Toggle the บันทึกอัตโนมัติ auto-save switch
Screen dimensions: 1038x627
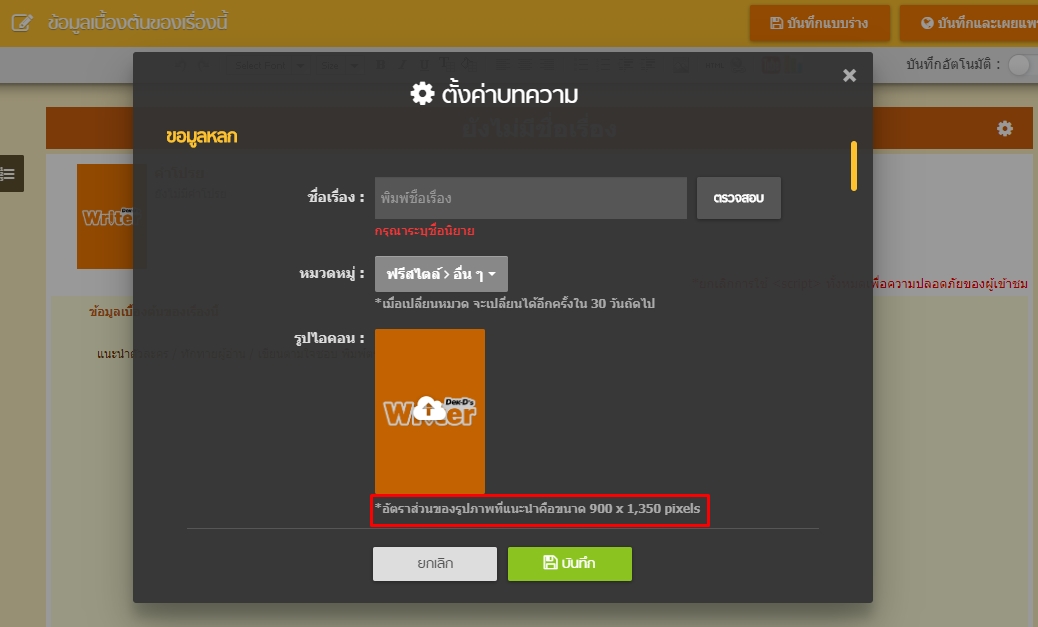coord(1021,65)
